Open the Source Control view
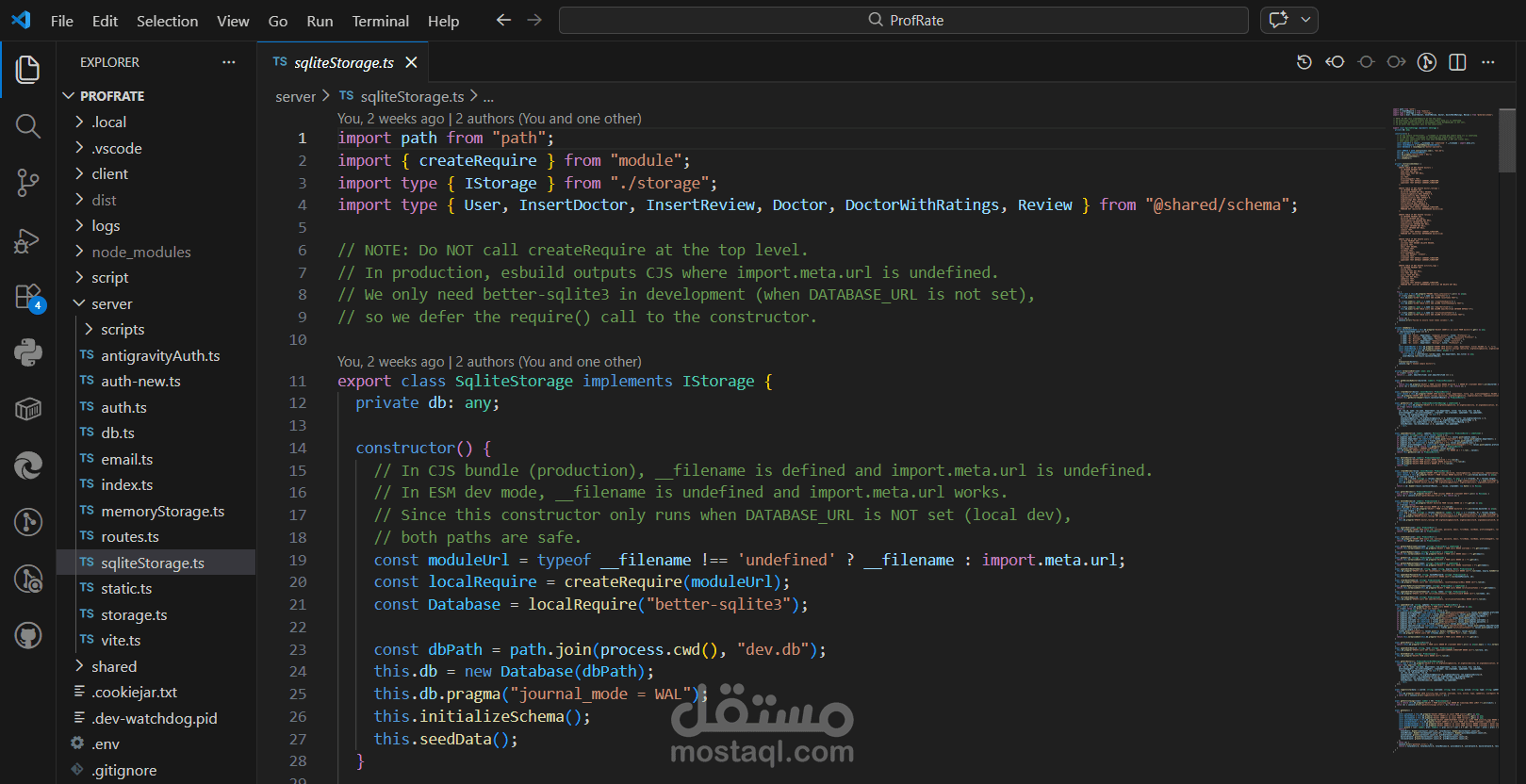 click(28, 183)
